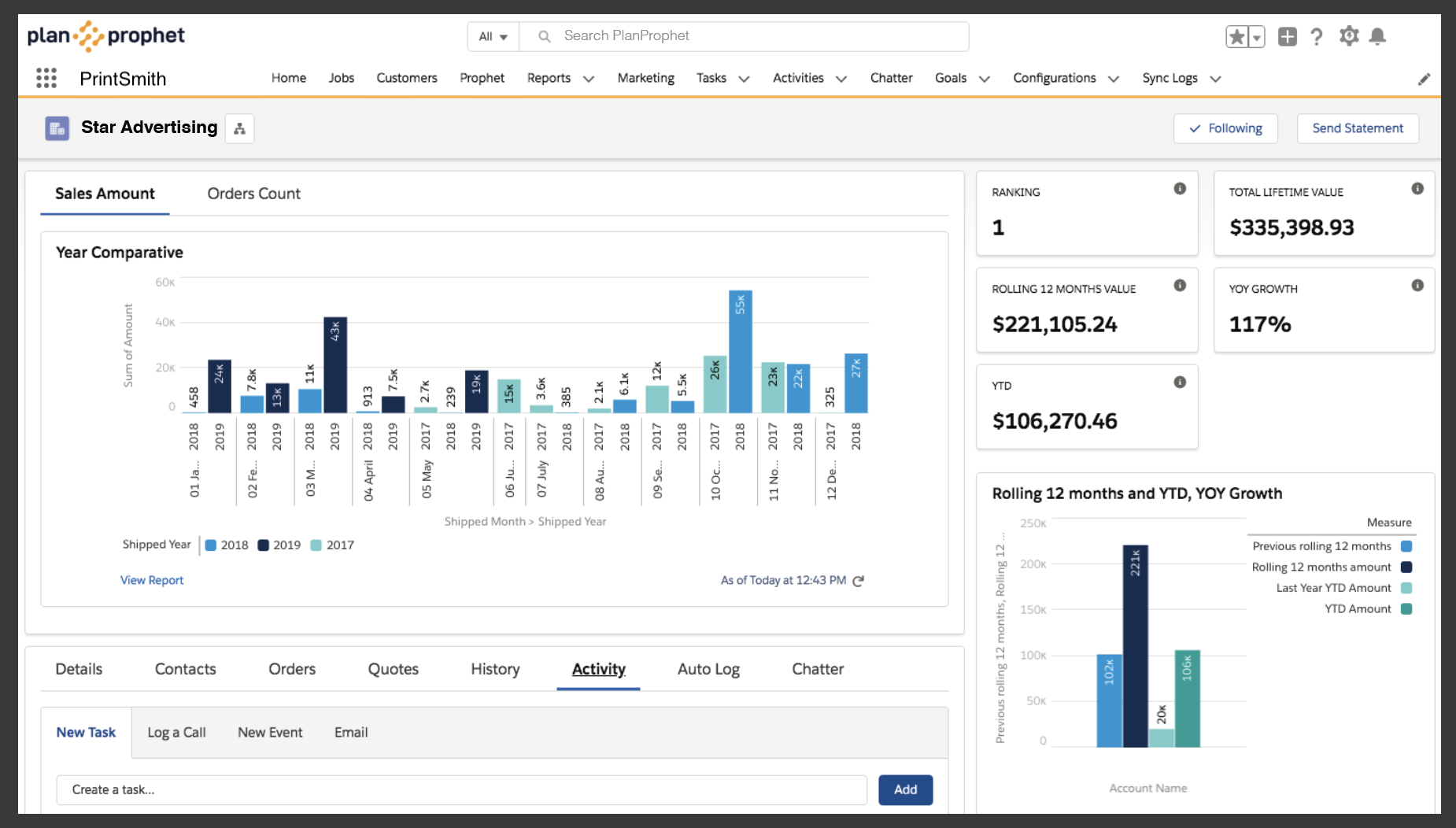Expand the Configurations dropdown arrow

(x=1114, y=79)
